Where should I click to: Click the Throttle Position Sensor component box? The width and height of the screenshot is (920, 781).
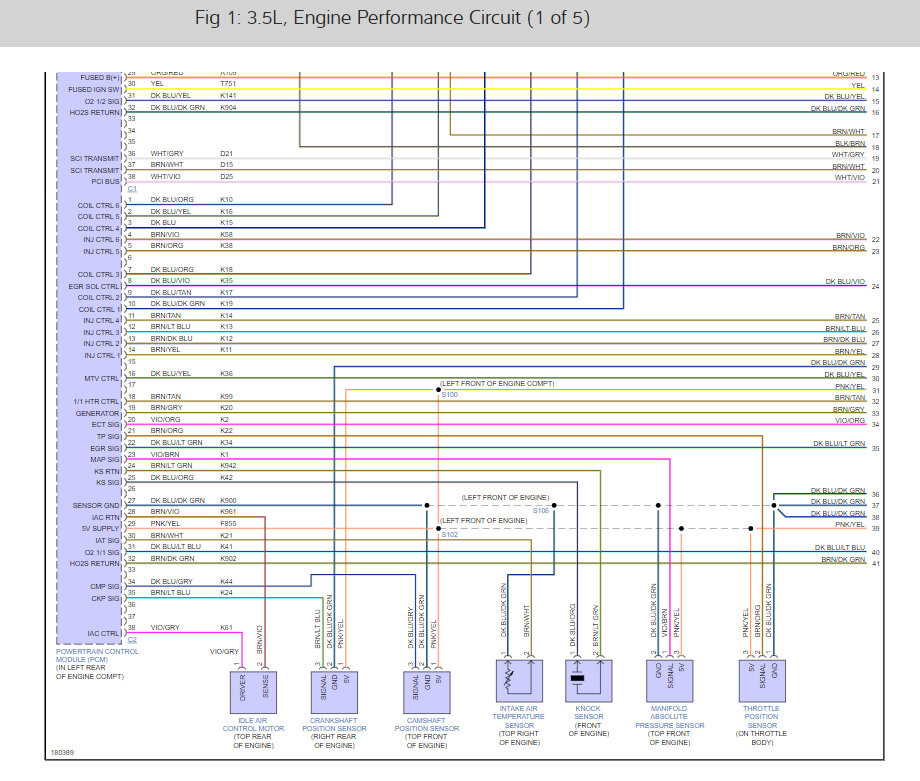click(x=762, y=681)
